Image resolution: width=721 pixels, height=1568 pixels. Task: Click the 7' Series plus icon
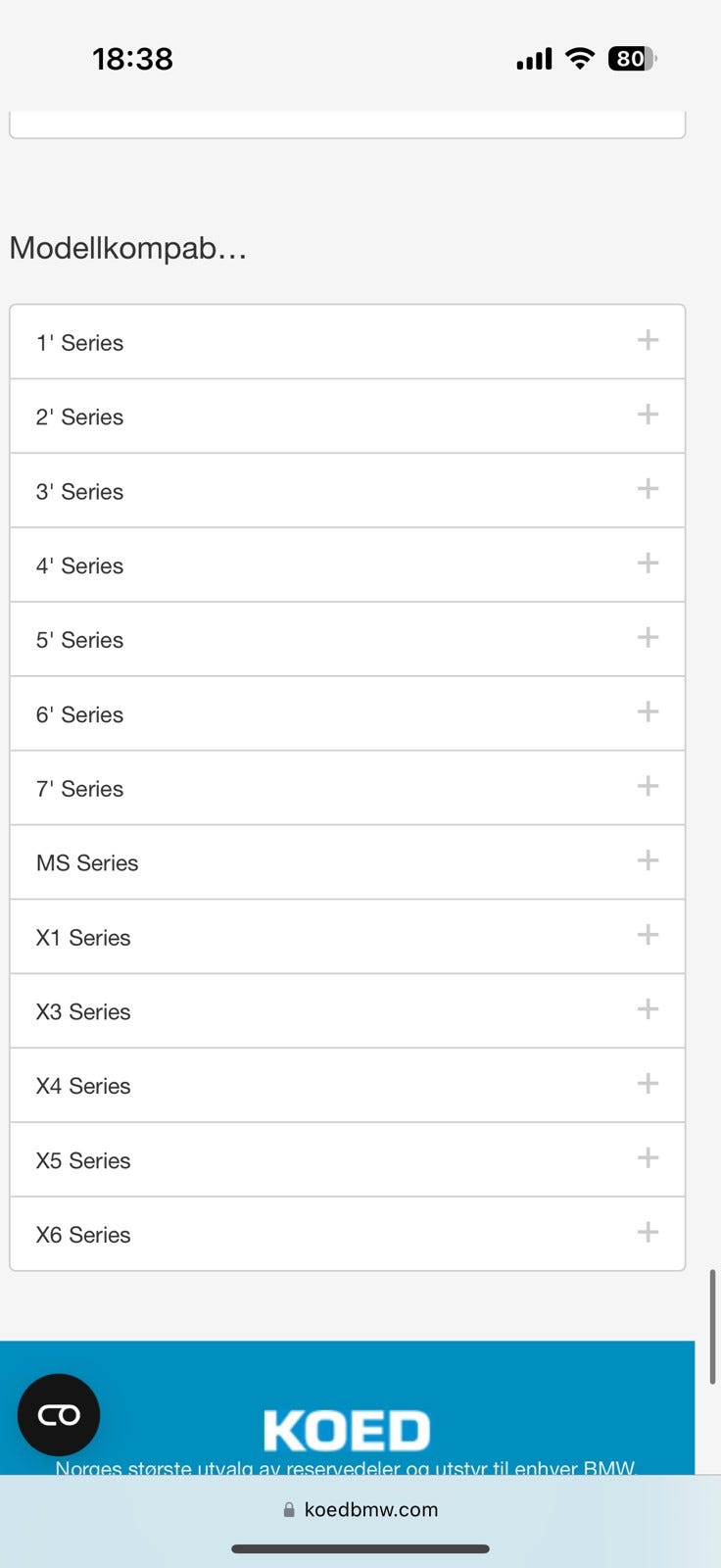(x=648, y=786)
